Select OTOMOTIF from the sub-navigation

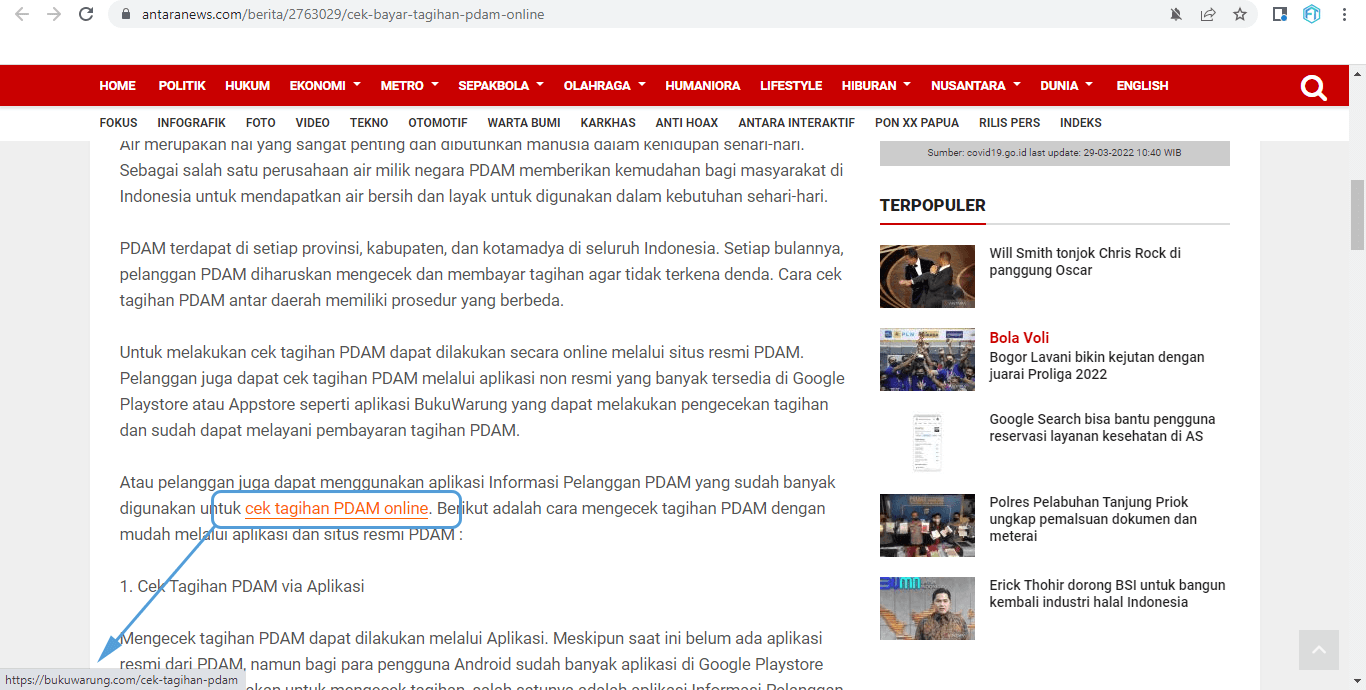(x=438, y=123)
